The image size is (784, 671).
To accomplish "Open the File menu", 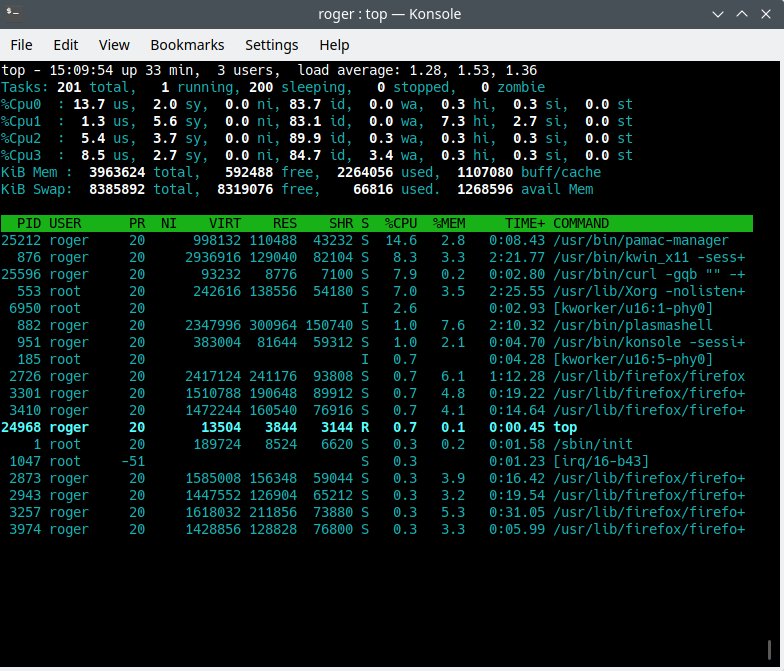I will (21, 45).
